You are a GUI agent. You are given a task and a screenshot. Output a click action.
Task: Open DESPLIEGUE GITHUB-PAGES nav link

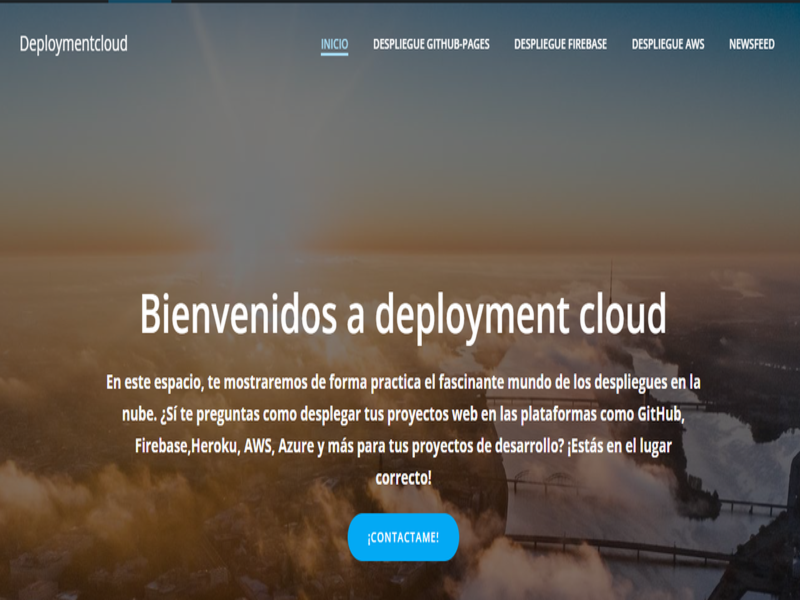pos(431,44)
